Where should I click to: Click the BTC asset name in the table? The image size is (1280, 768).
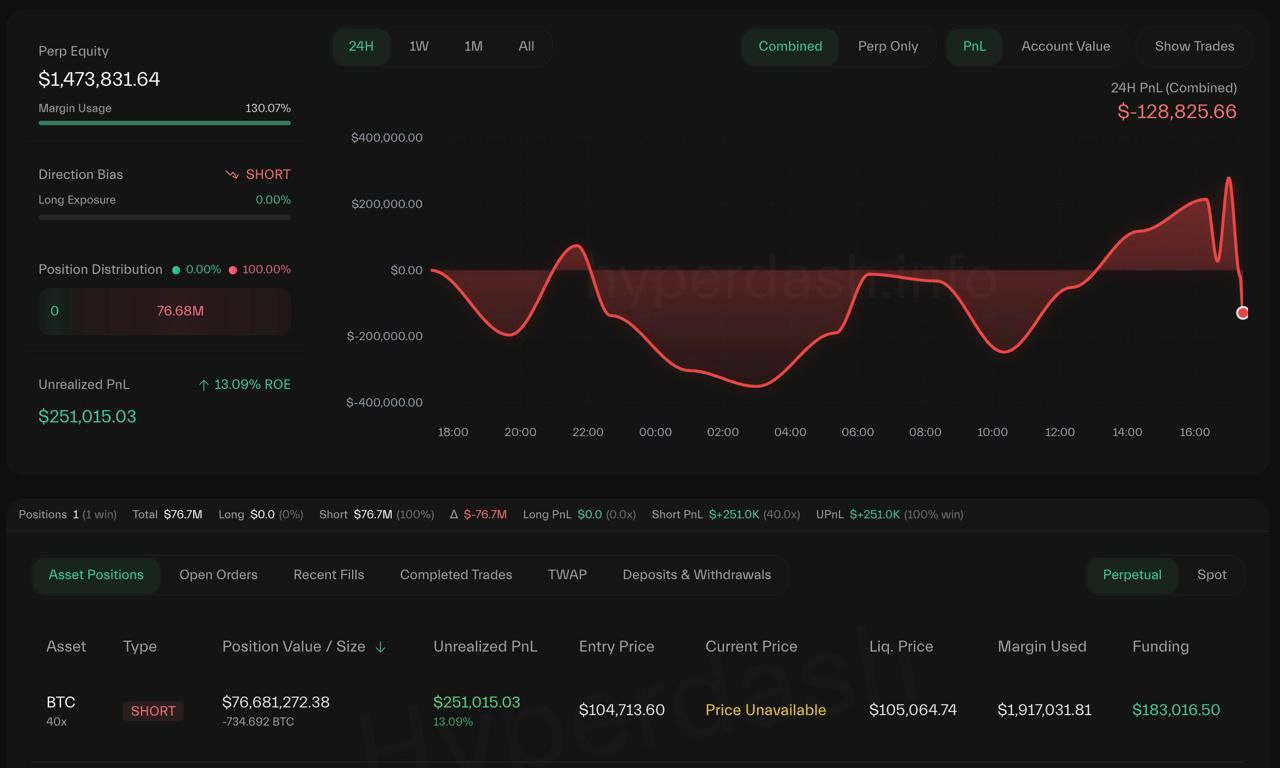coord(61,702)
